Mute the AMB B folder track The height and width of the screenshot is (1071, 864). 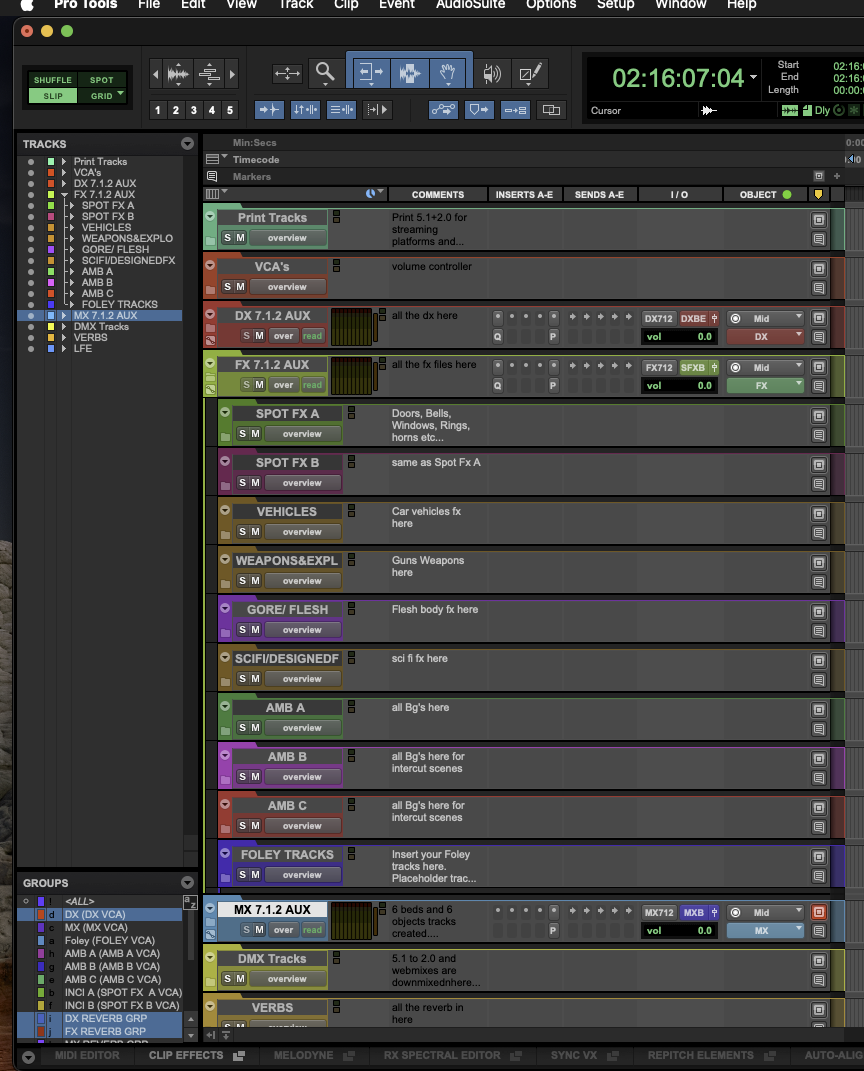(255, 777)
